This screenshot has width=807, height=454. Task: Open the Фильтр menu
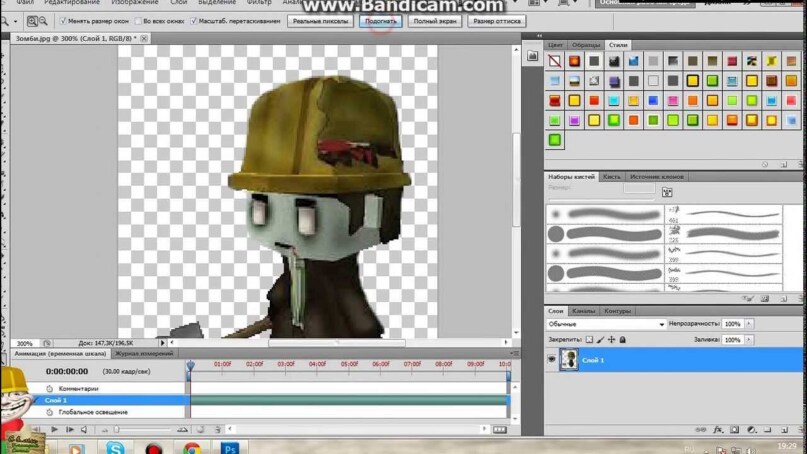pyautogui.click(x=259, y=3)
